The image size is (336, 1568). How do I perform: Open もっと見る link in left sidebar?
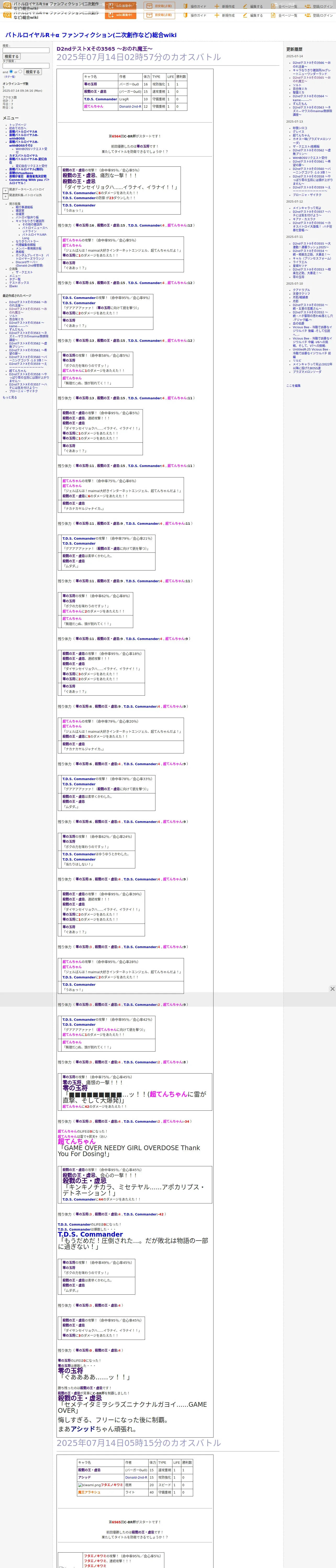click(10, 397)
